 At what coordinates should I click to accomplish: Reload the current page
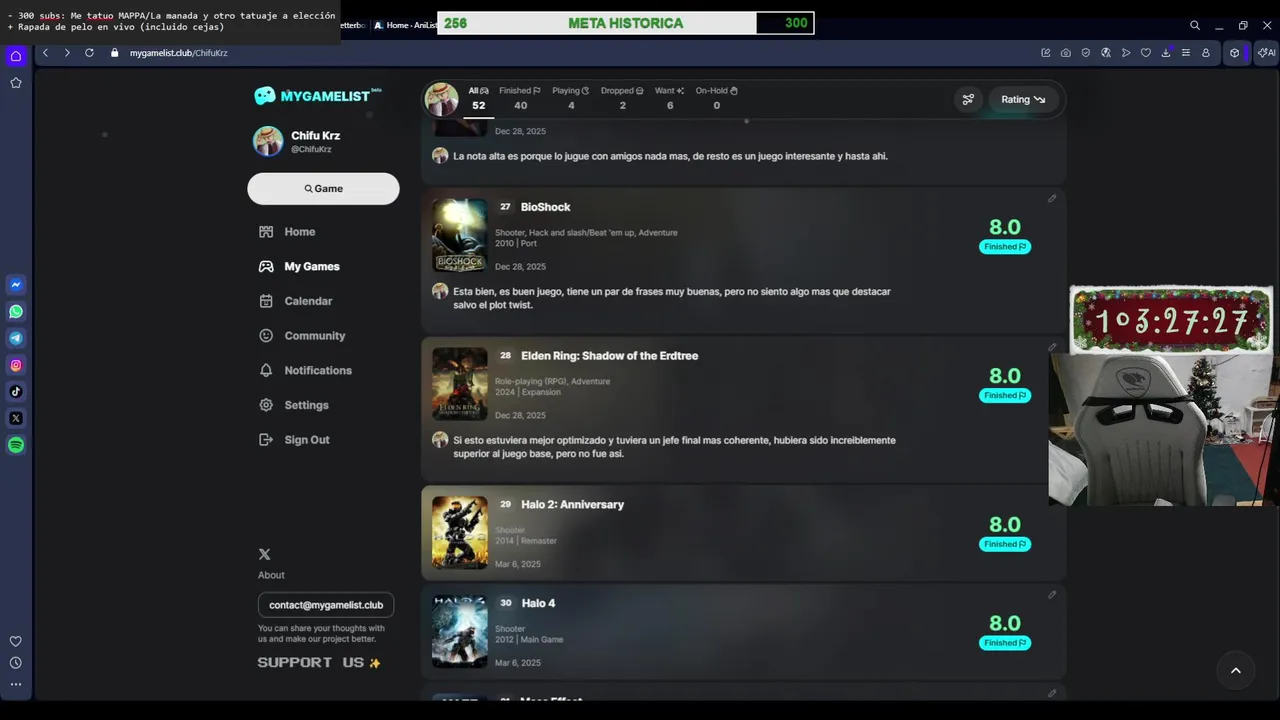[x=89, y=53]
